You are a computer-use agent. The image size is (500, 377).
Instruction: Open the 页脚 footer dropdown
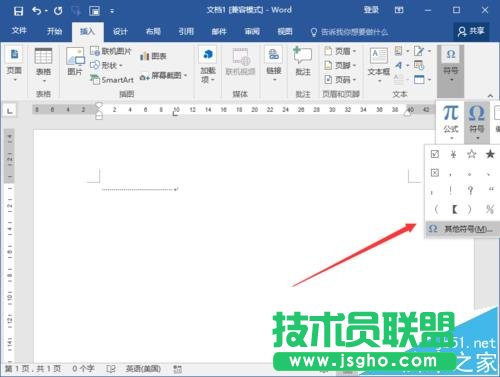[x=340, y=65]
